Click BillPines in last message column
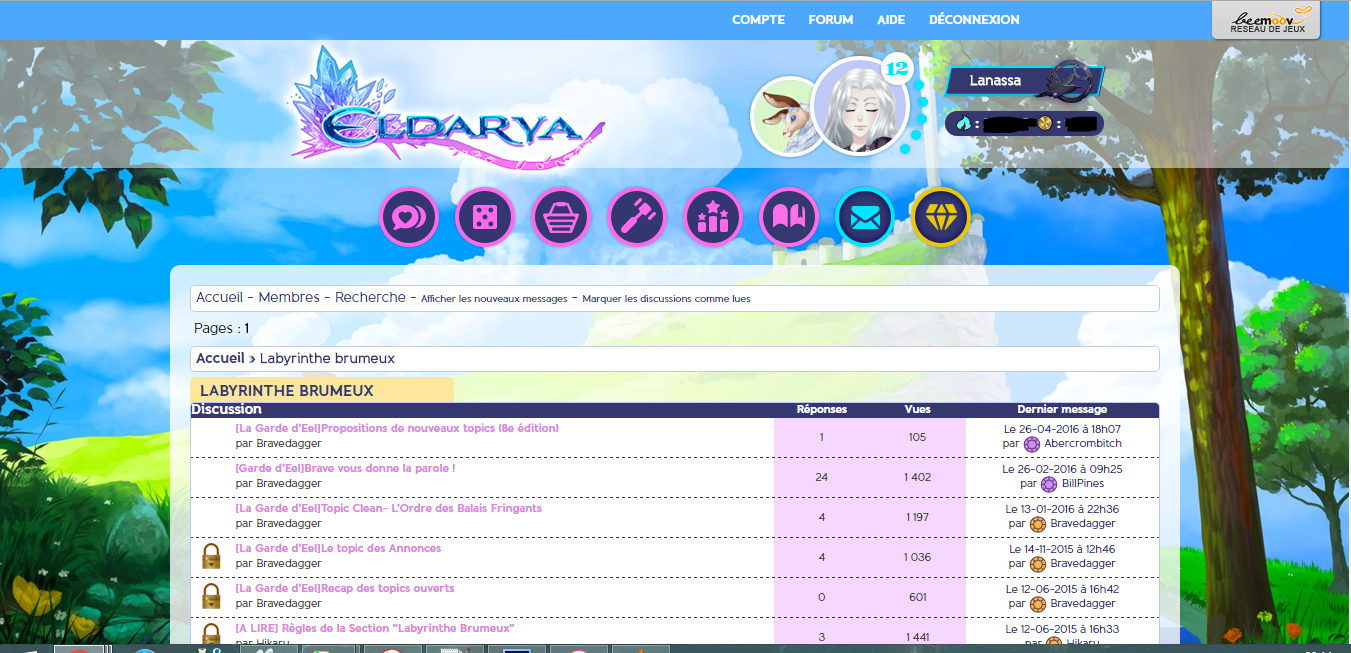The width and height of the screenshot is (1351, 653). [x=1085, y=484]
